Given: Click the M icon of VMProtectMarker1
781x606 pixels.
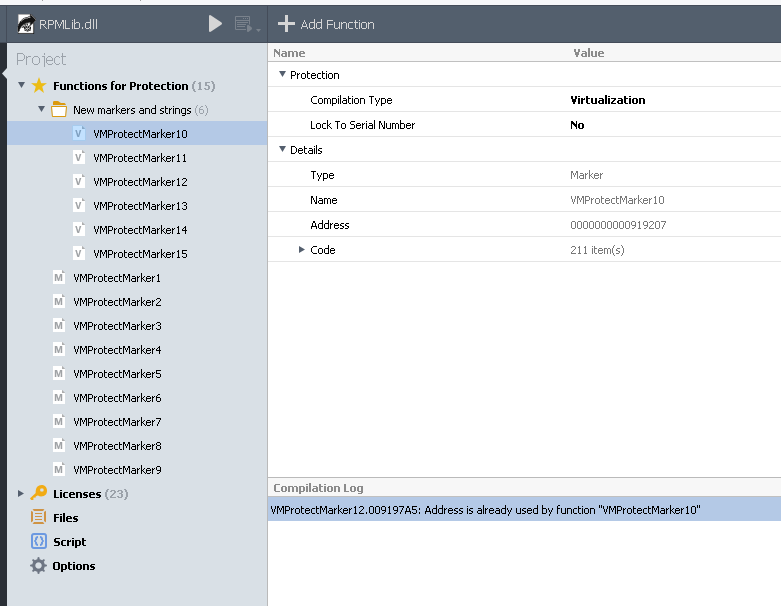Looking at the screenshot, I should click(x=59, y=277).
